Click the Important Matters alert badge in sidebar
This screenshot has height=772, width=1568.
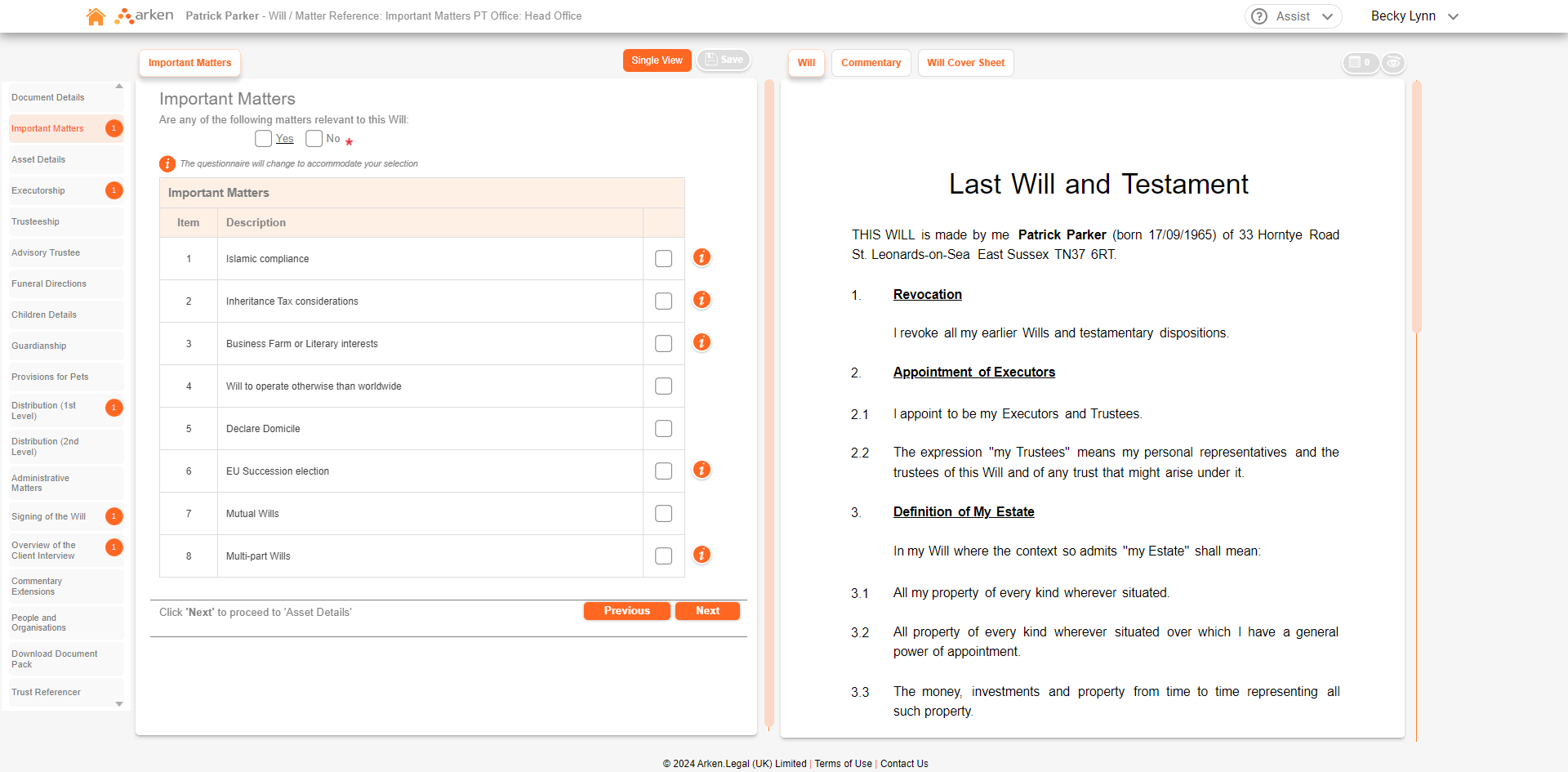[114, 128]
